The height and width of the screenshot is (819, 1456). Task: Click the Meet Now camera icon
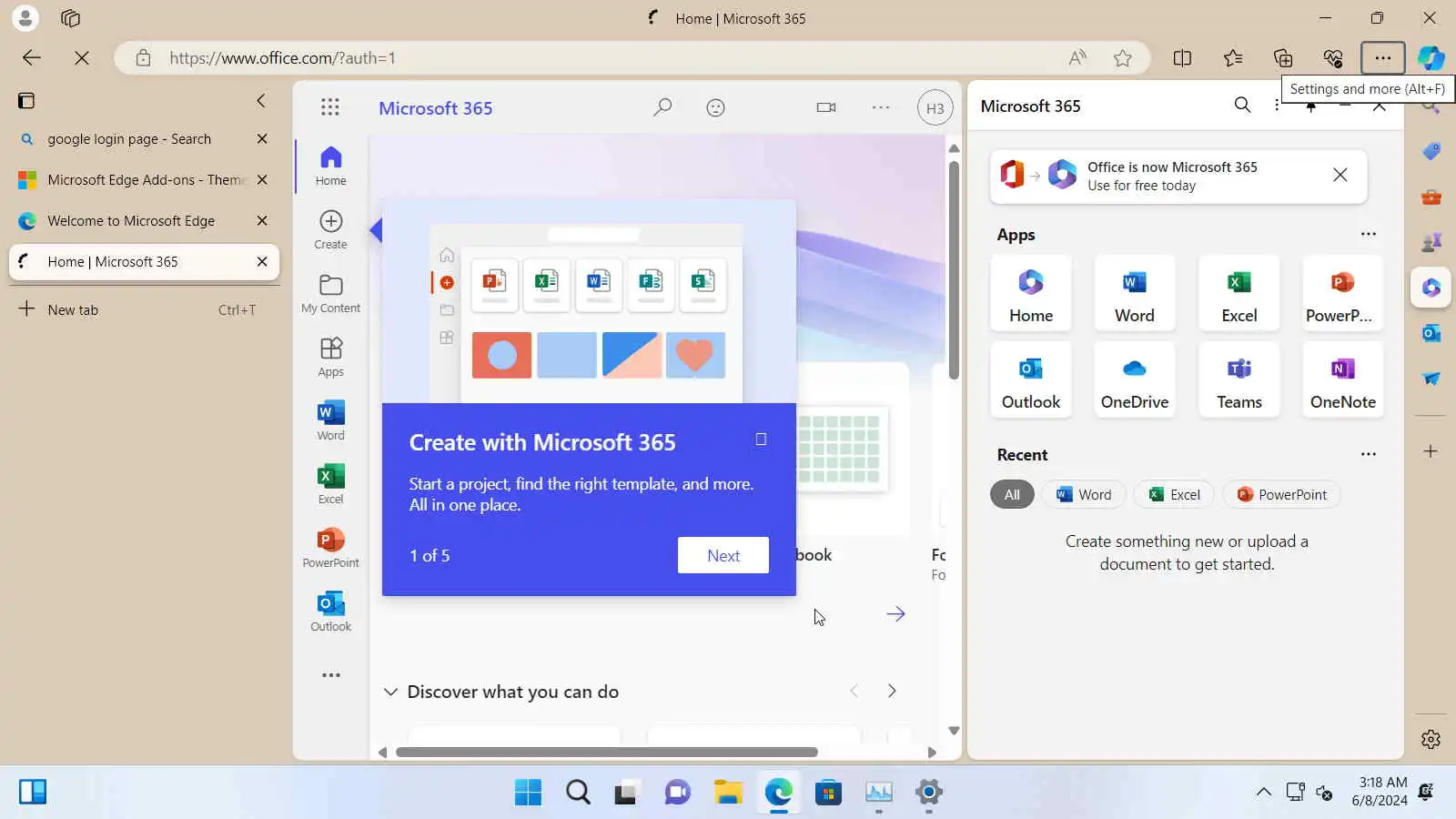click(826, 107)
